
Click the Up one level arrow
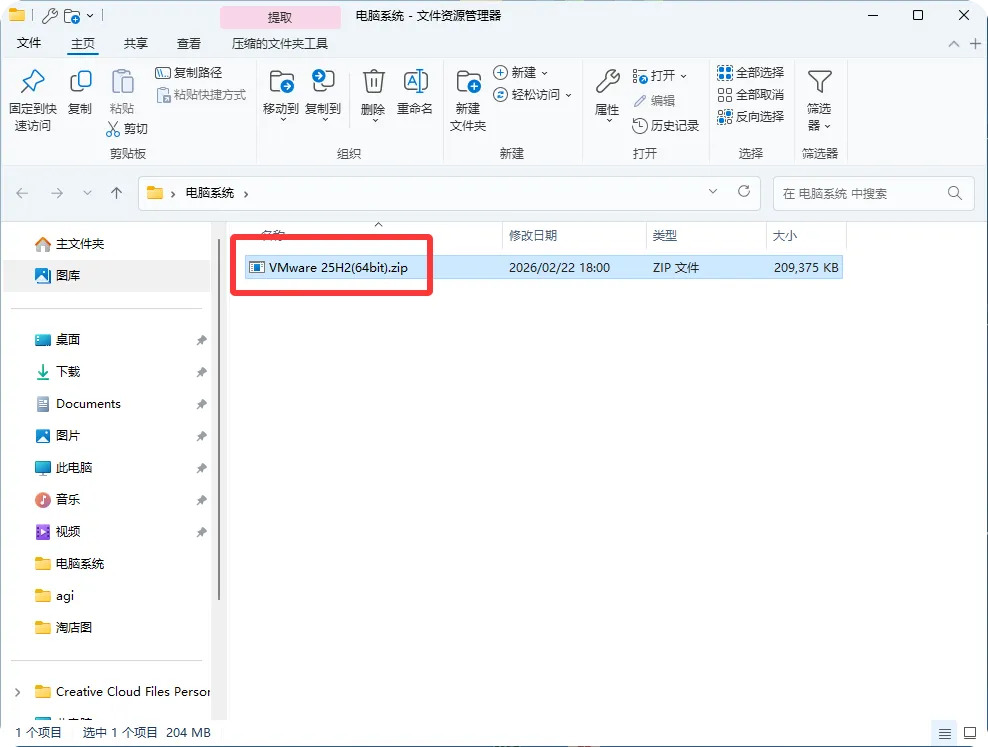tap(117, 193)
